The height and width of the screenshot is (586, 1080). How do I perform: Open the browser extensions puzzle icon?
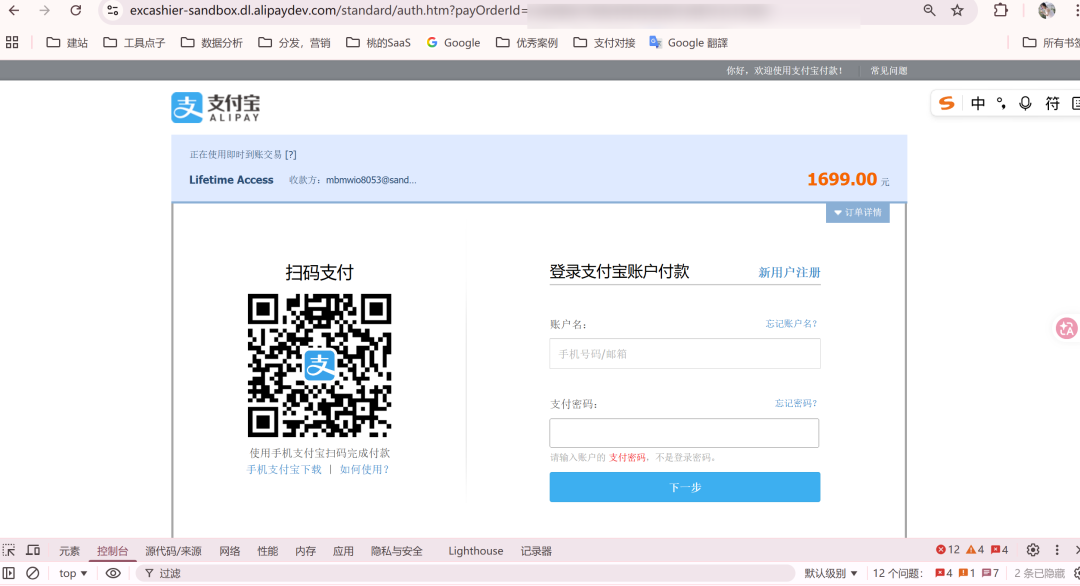pos(999,11)
